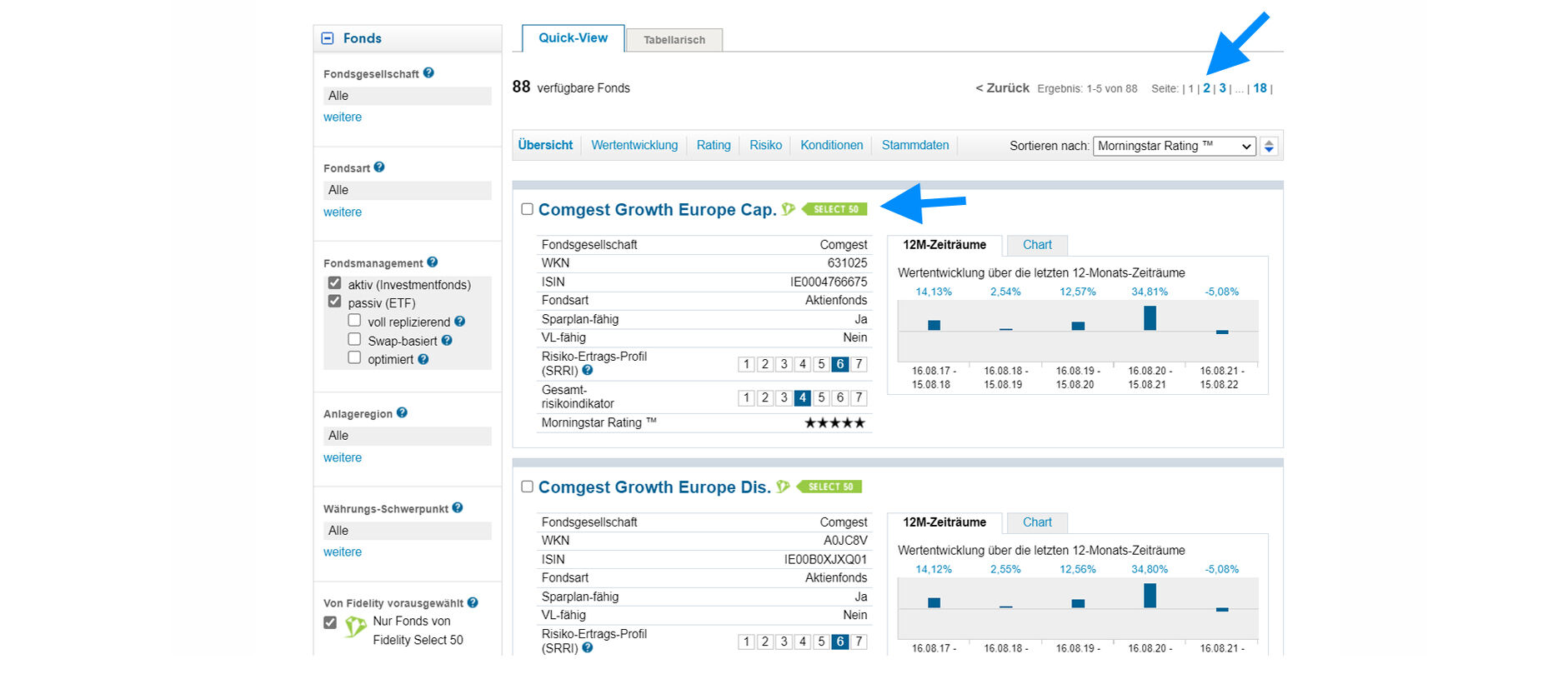Click highlighted Gesamtrisikoindikator 4 box in Europe Cap.
The image size is (1568, 674).
tap(802, 398)
